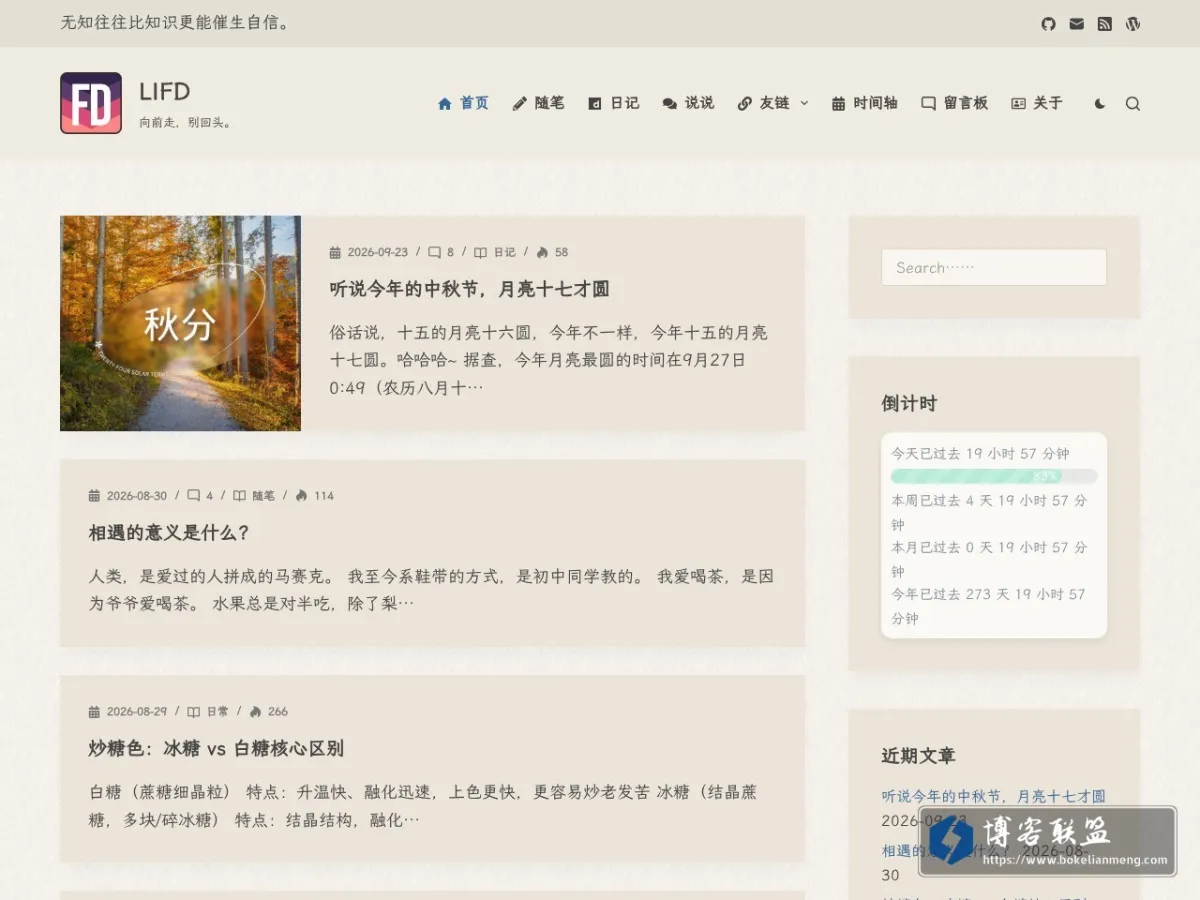Image resolution: width=1200 pixels, height=900 pixels.
Task: Click the 今年已过去 273 天 countdown text
Action: [989, 606]
